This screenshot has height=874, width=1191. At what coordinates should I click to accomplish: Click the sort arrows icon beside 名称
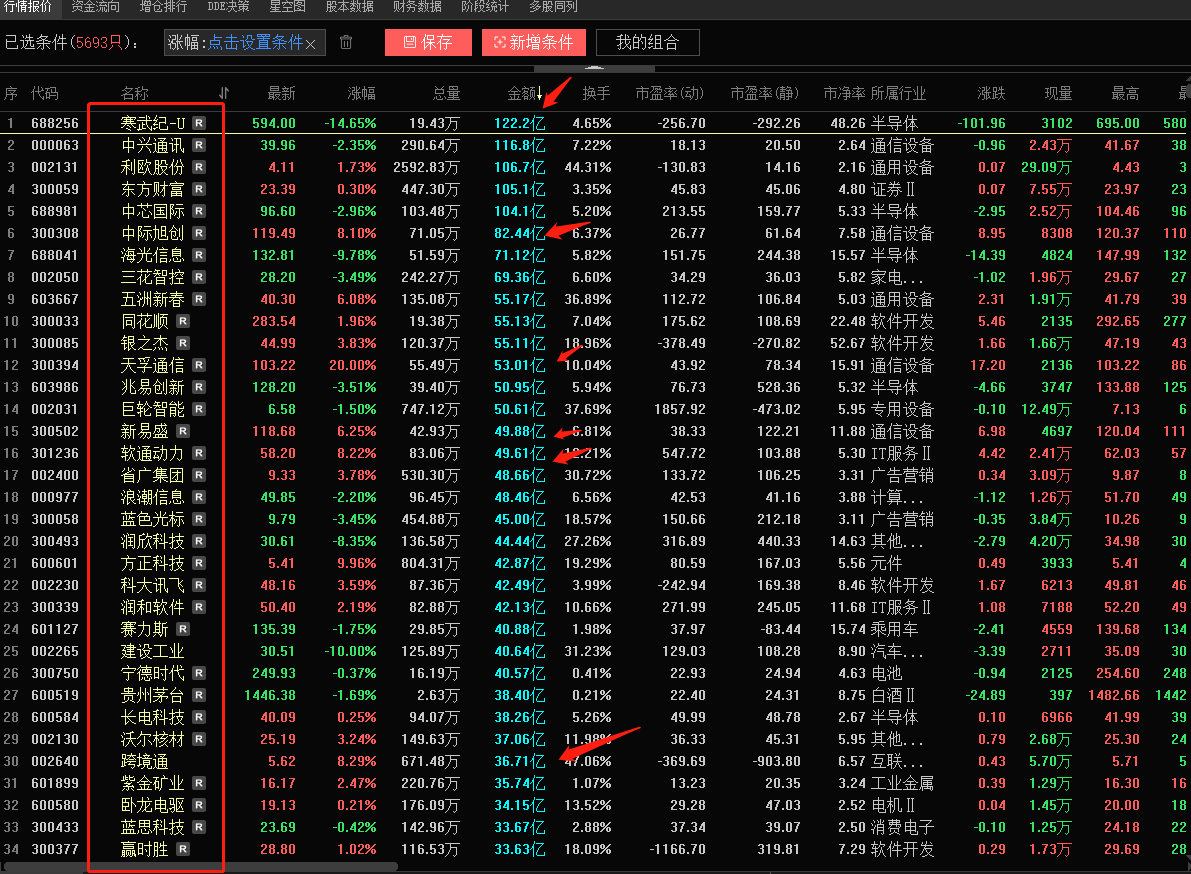(x=223, y=93)
